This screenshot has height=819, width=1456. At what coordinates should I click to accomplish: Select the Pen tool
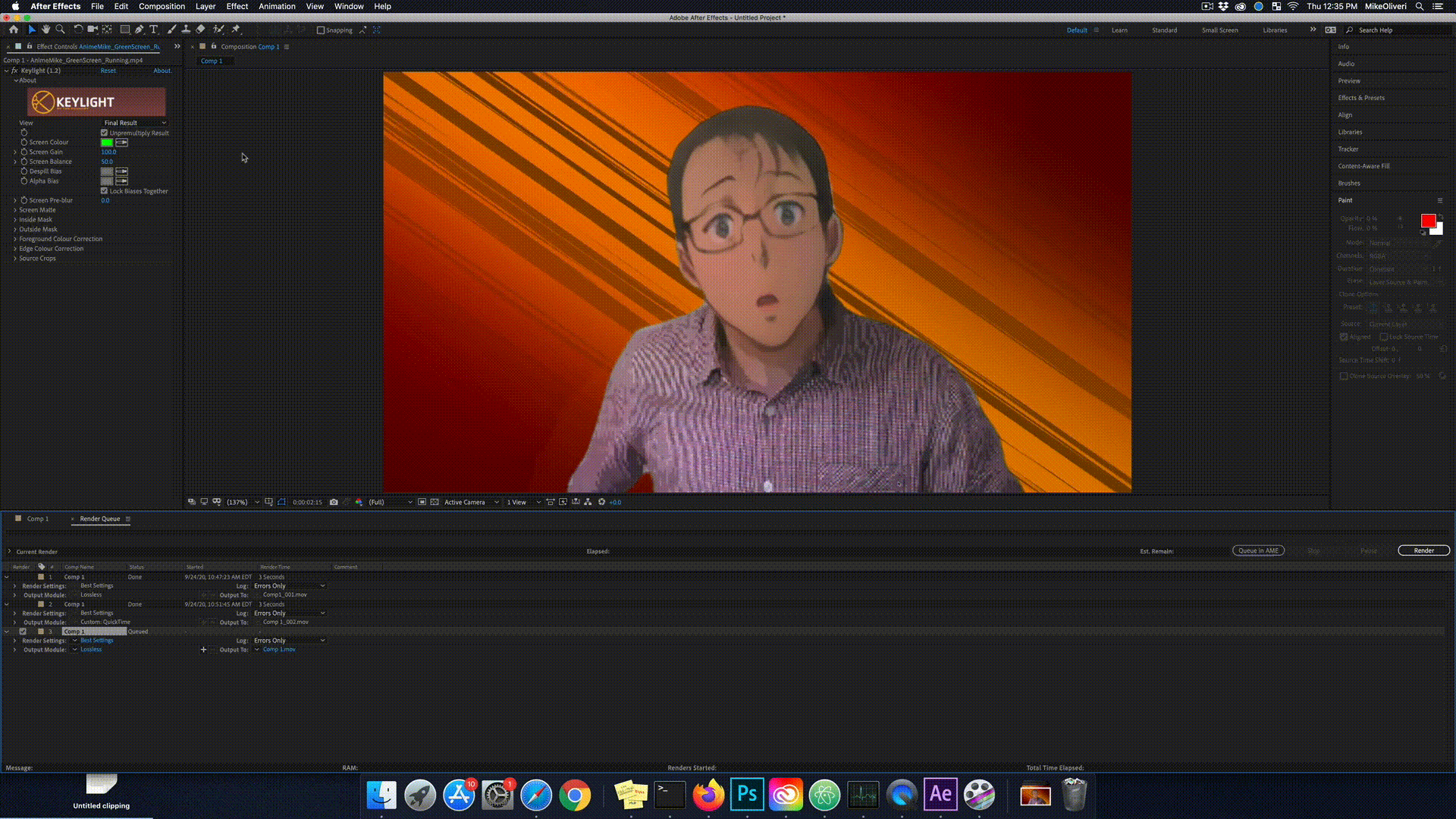click(x=140, y=30)
